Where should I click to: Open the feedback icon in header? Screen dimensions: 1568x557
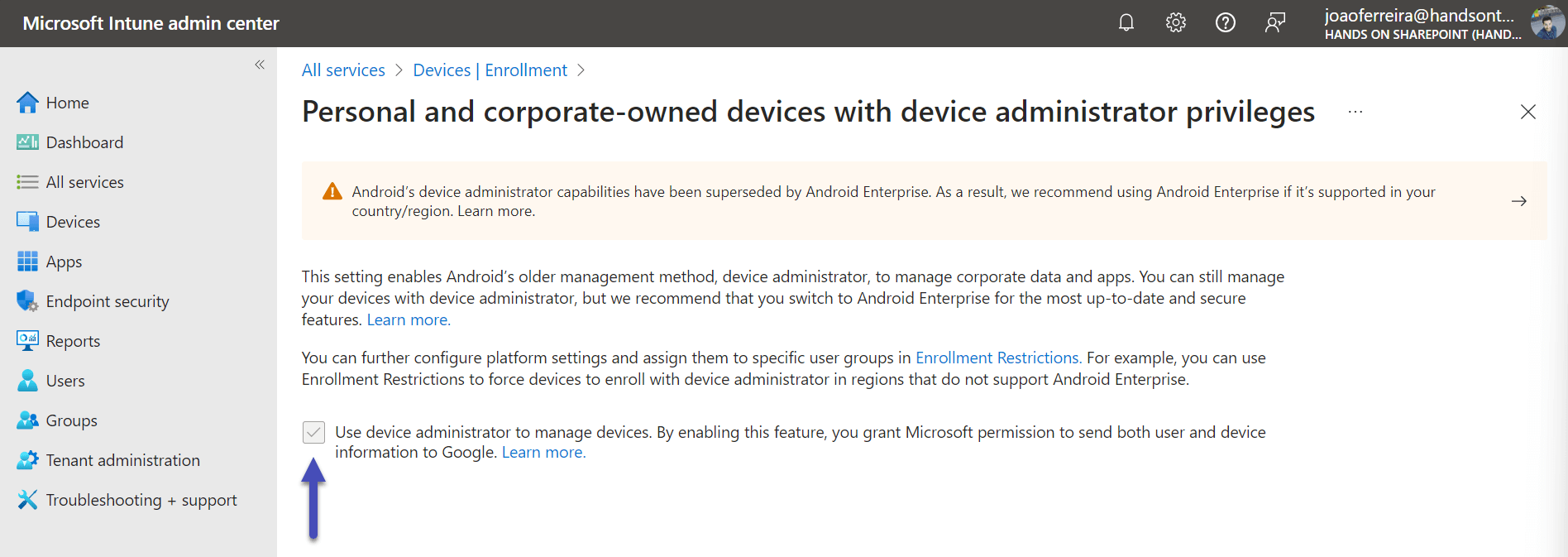click(1274, 23)
